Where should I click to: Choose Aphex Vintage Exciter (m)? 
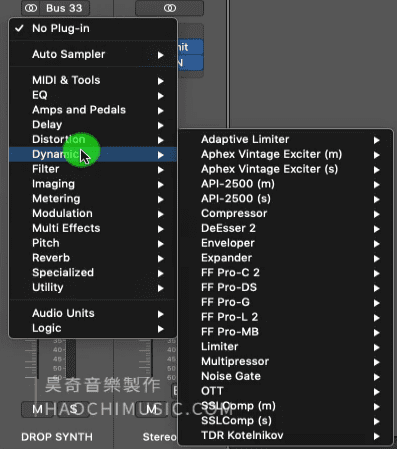(x=286, y=154)
